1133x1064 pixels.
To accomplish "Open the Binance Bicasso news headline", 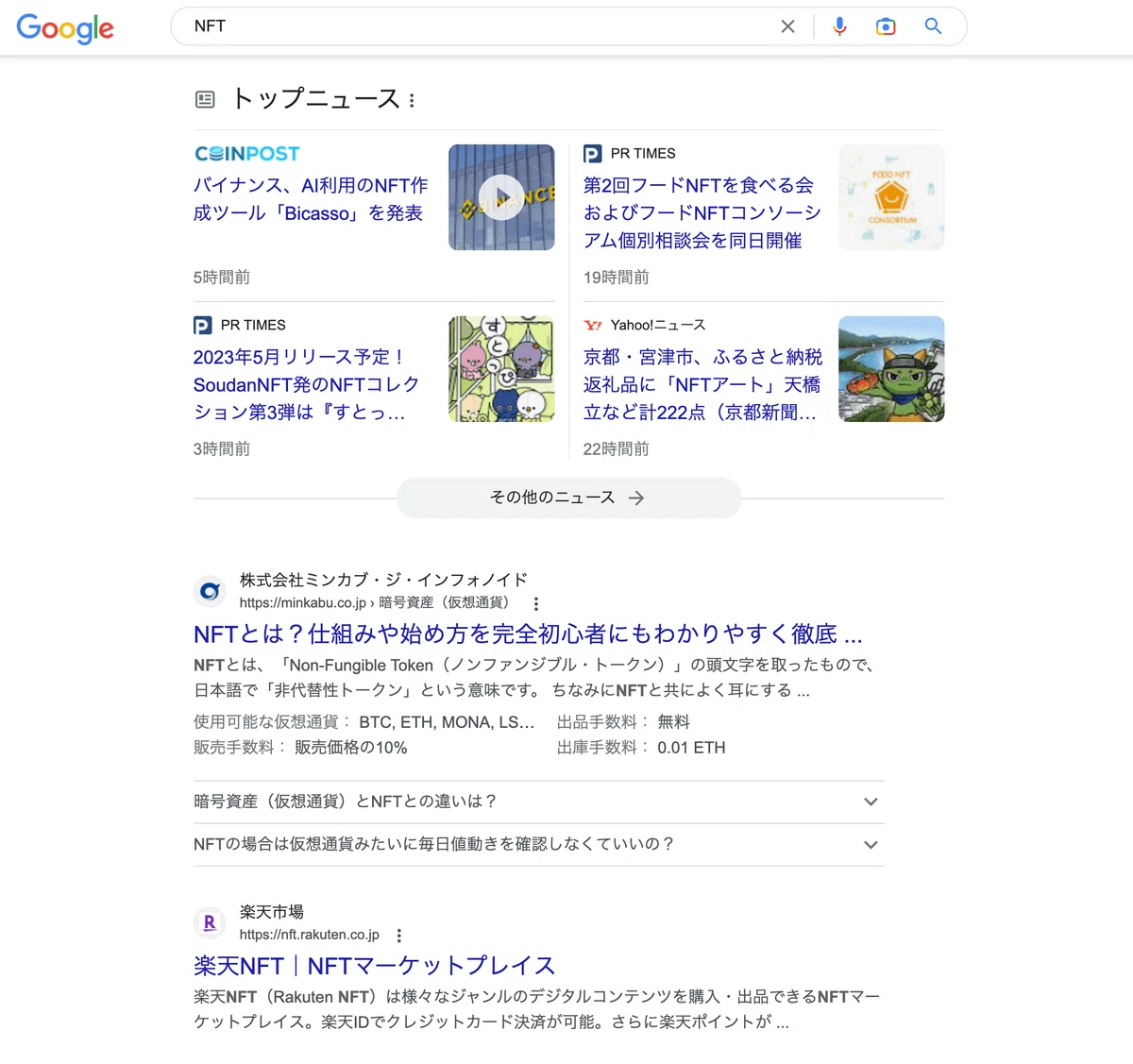I will point(311,199).
